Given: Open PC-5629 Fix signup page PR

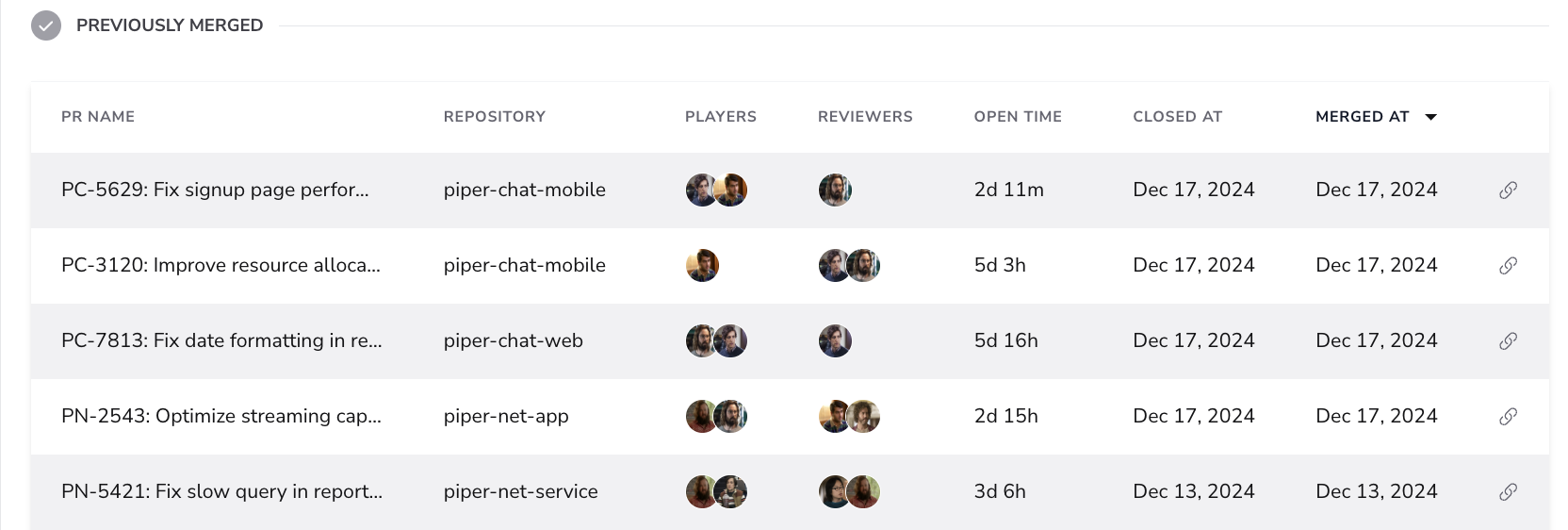Looking at the screenshot, I should click(215, 190).
